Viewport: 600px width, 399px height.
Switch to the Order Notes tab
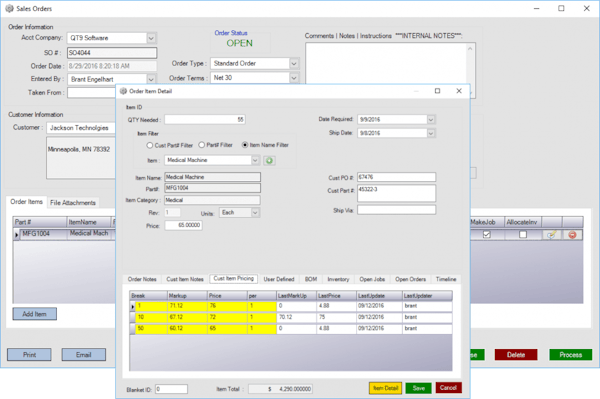(x=142, y=279)
